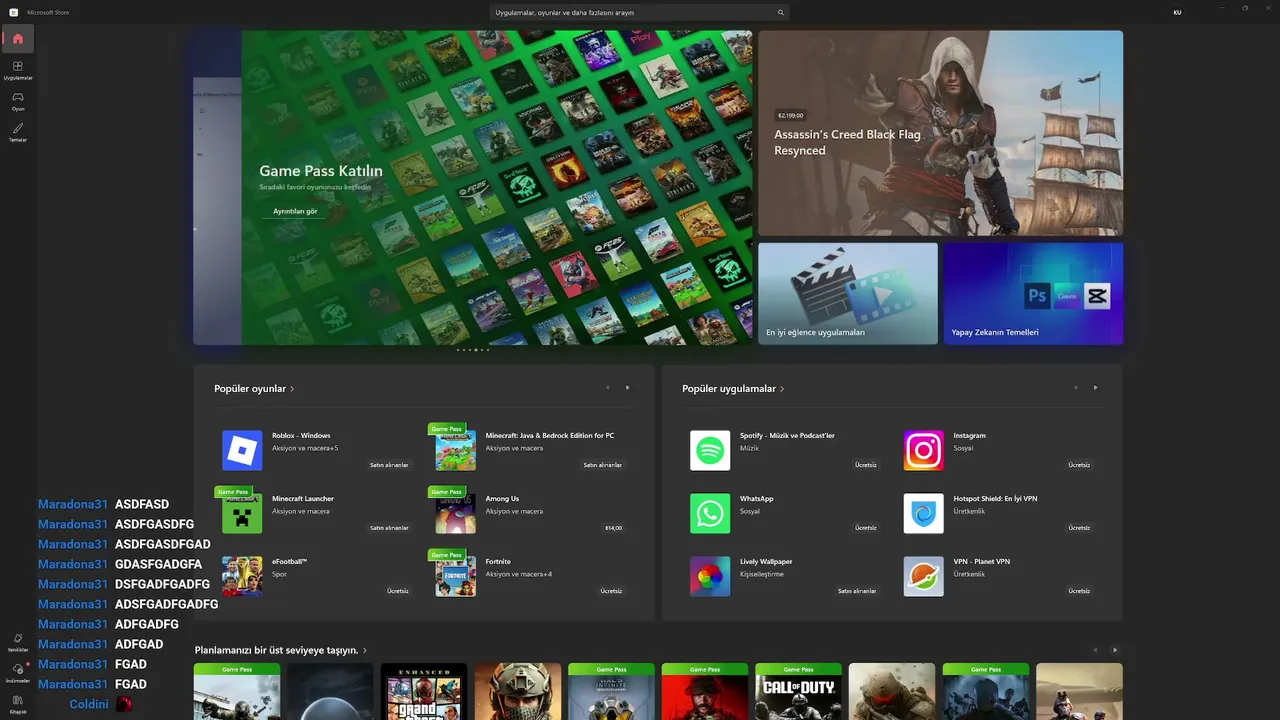Viewport: 1280px width, 720px height.
Task: Open the WhatsApp app icon
Action: point(710,513)
